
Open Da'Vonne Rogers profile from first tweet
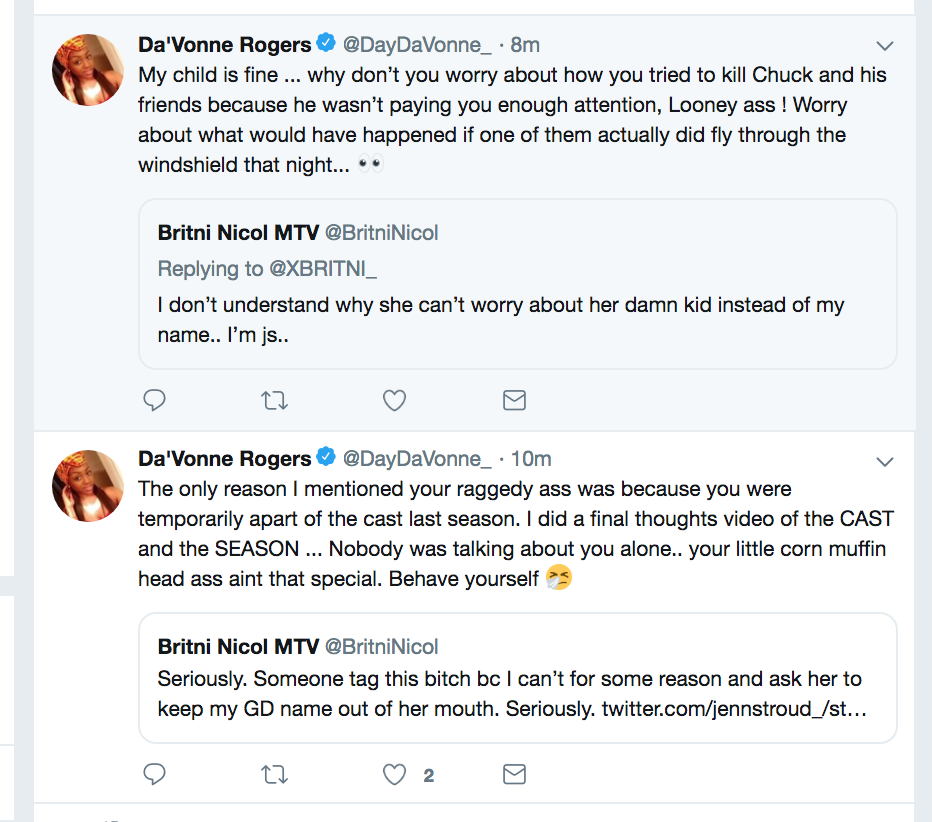(x=225, y=45)
